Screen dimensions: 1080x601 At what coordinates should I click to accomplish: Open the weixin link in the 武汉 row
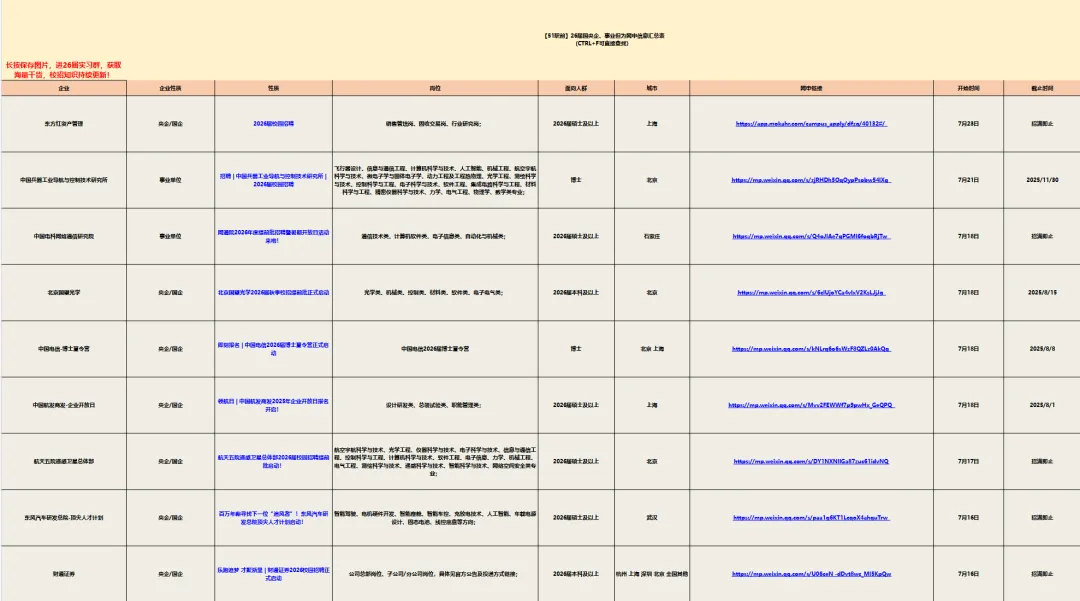click(x=811, y=518)
